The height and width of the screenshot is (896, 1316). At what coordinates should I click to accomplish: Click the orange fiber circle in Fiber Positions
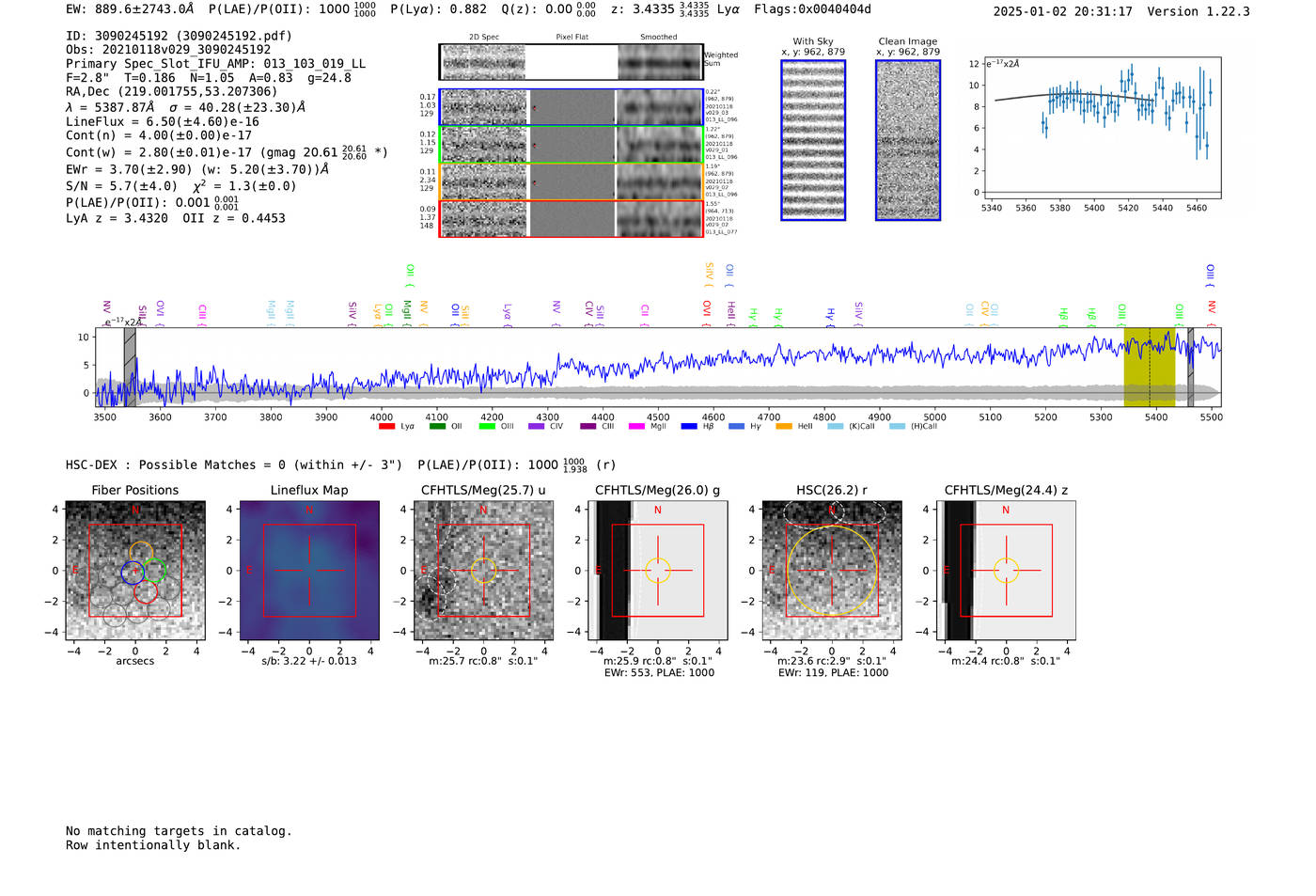pyautogui.click(x=141, y=554)
